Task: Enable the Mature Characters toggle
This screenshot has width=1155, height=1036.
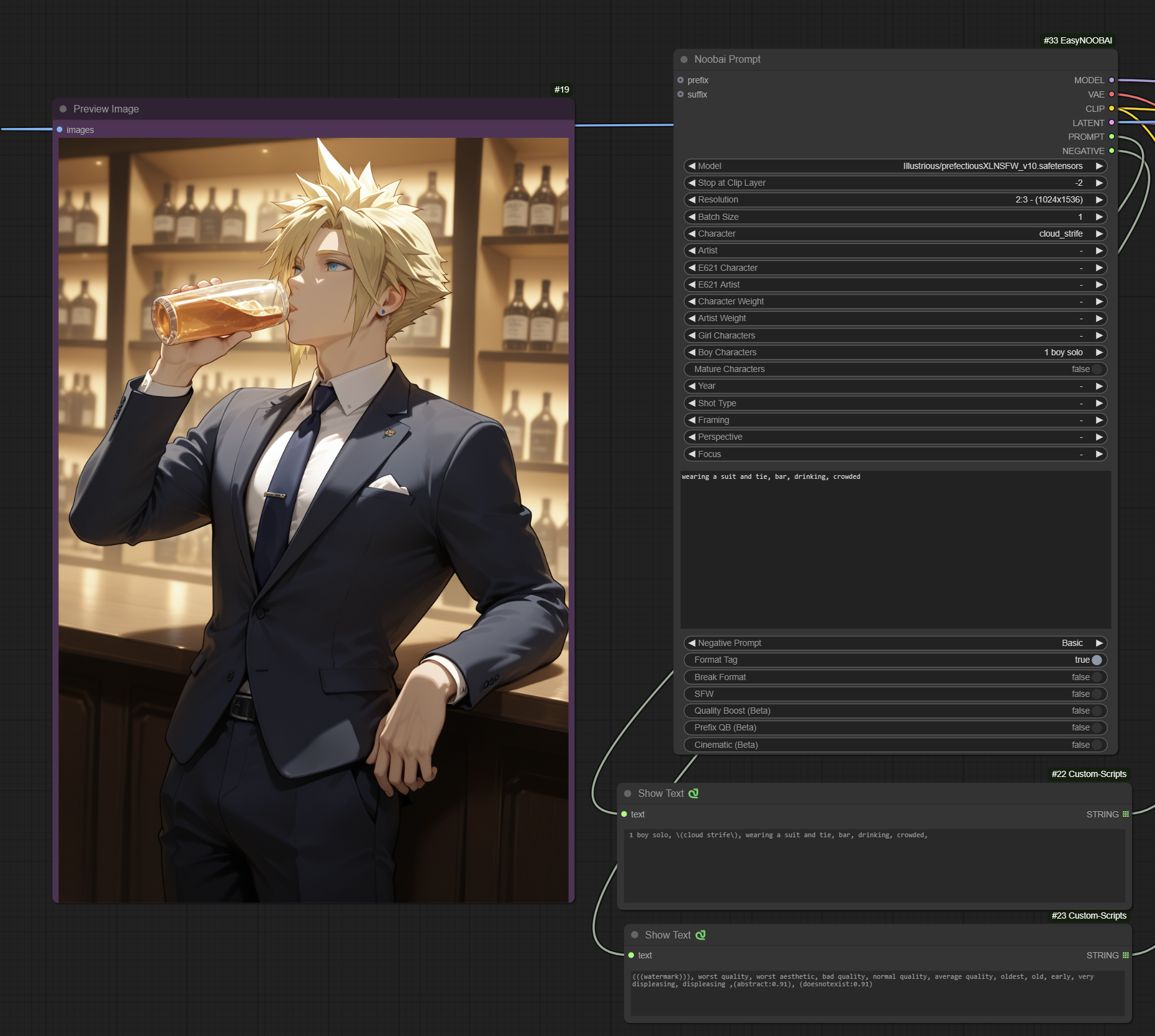Action: point(1097,369)
